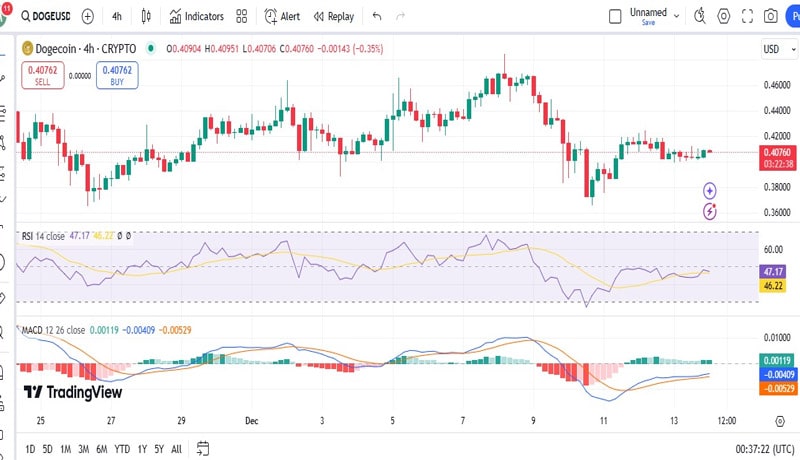Click the 0.40762 SELL button
The width and height of the screenshot is (800, 460).
pyautogui.click(x=43, y=75)
